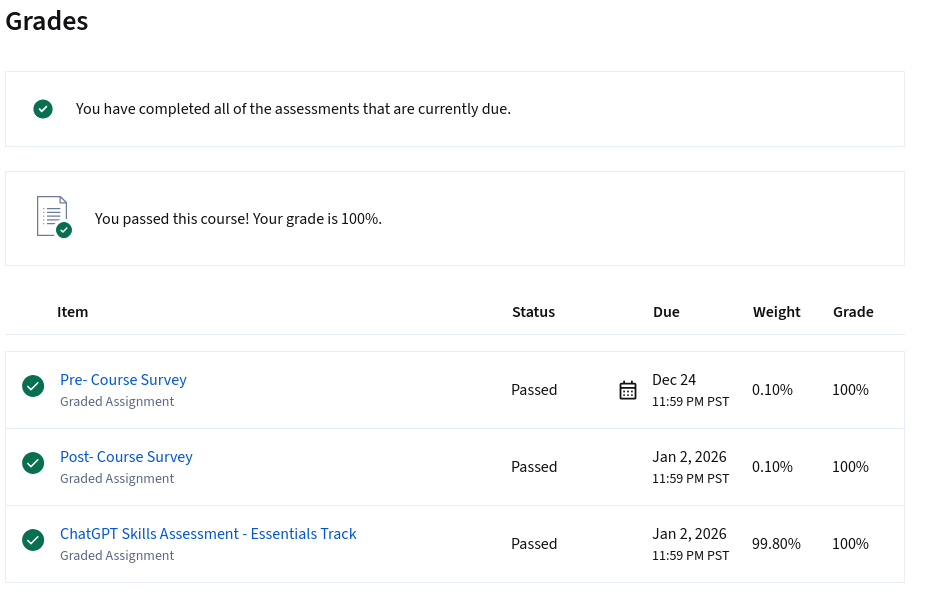Click the calendar icon next to Dec 24
Viewport: 929px width, 600px height.
coord(628,390)
